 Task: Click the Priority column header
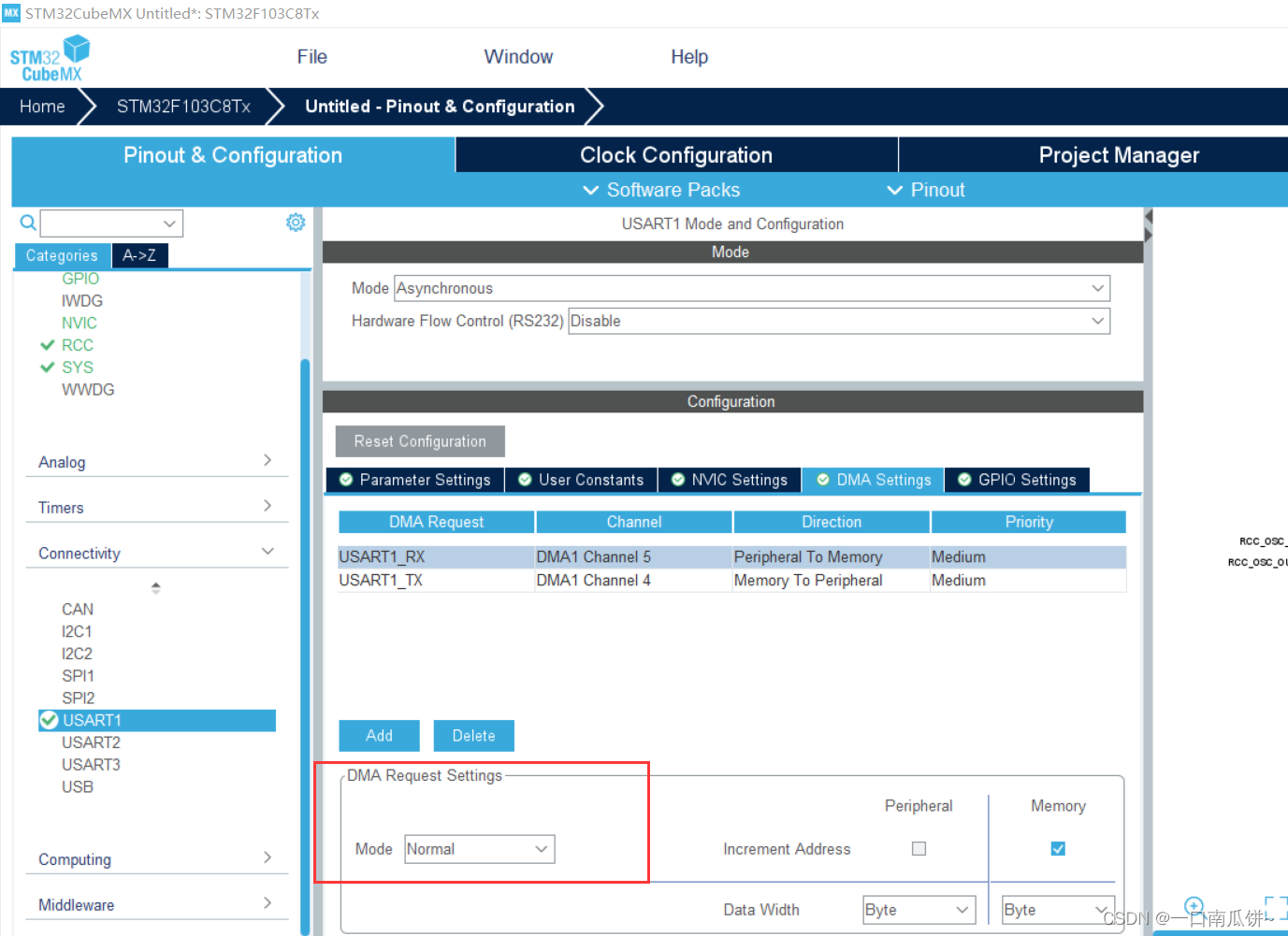point(1029,522)
